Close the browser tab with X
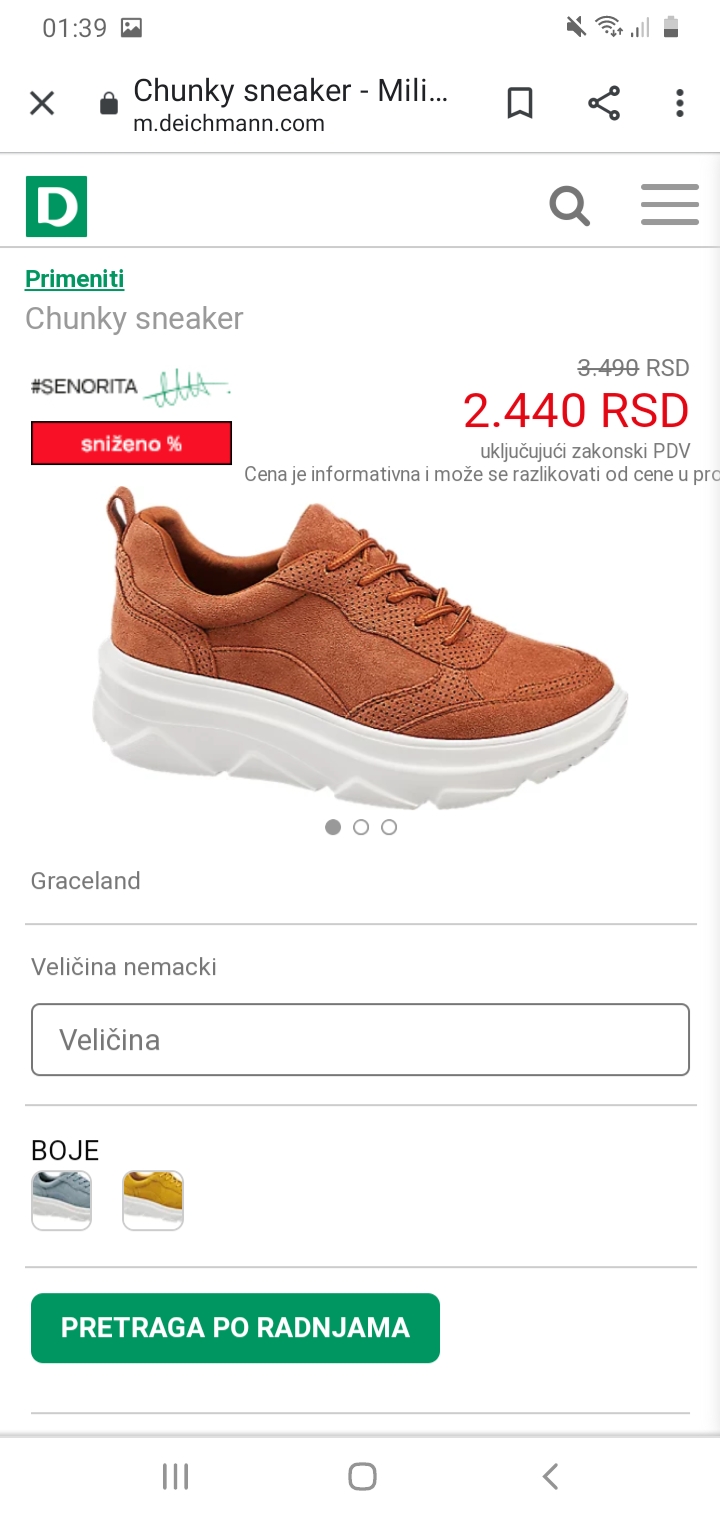This screenshot has height=1520, width=720. click(x=42, y=103)
